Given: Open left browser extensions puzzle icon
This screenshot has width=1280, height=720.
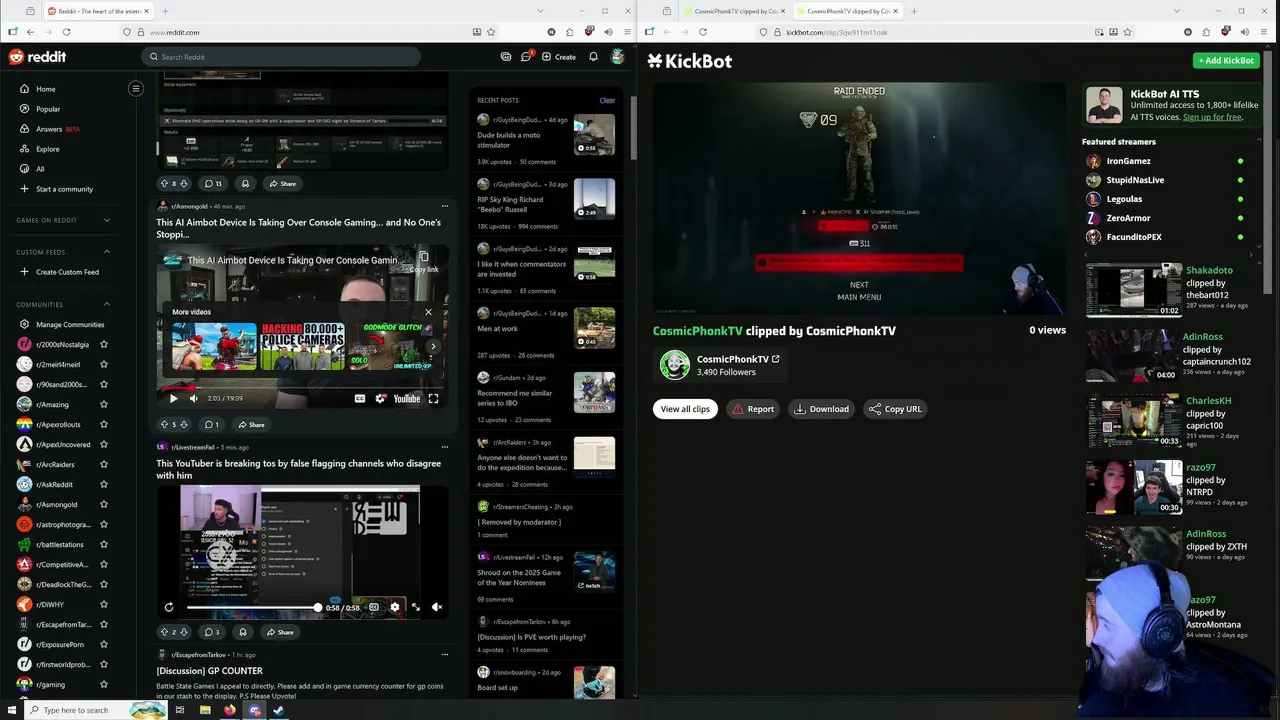Looking at the screenshot, I should [x=570, y=32].
